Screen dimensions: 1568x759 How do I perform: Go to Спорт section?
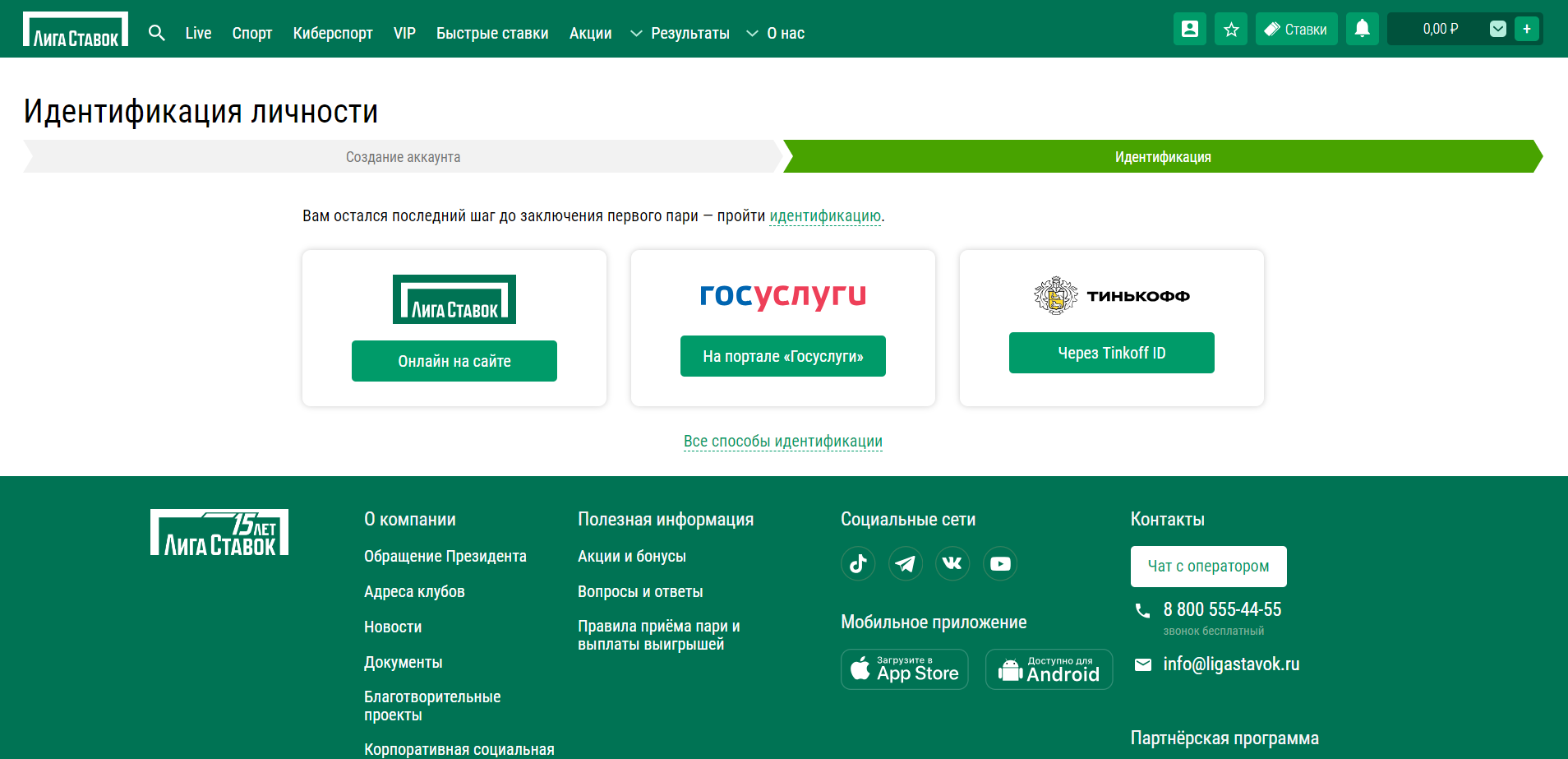[252, 33]
